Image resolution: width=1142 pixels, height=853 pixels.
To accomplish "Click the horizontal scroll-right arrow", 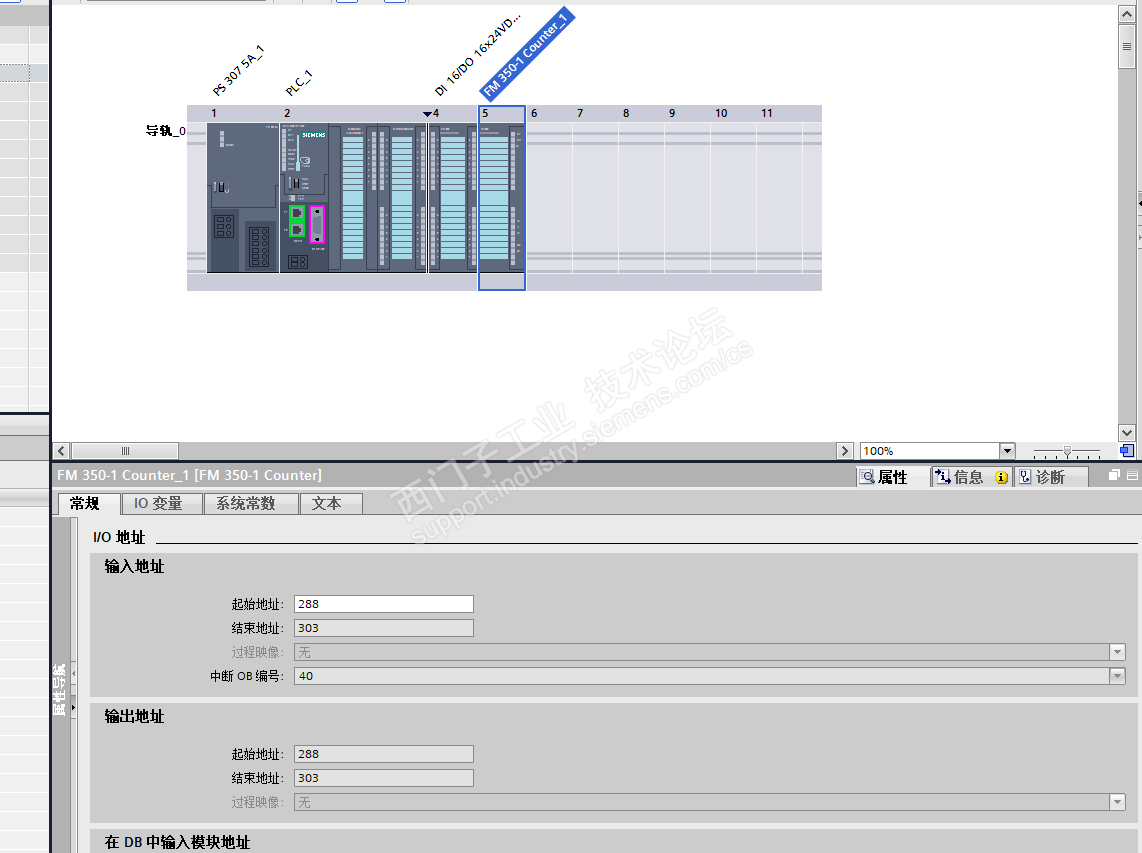I will tap(845, 451).
